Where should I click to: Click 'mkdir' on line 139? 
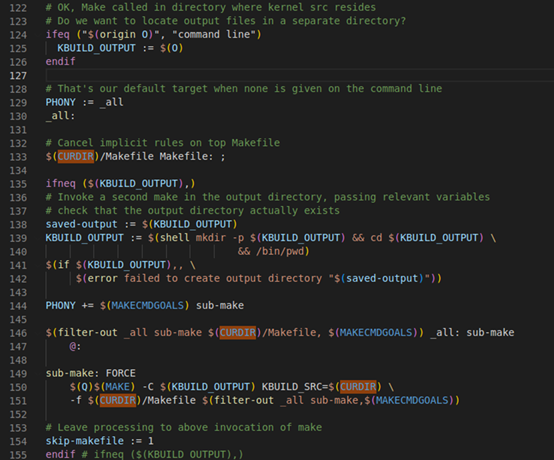[x=211, y=237]
